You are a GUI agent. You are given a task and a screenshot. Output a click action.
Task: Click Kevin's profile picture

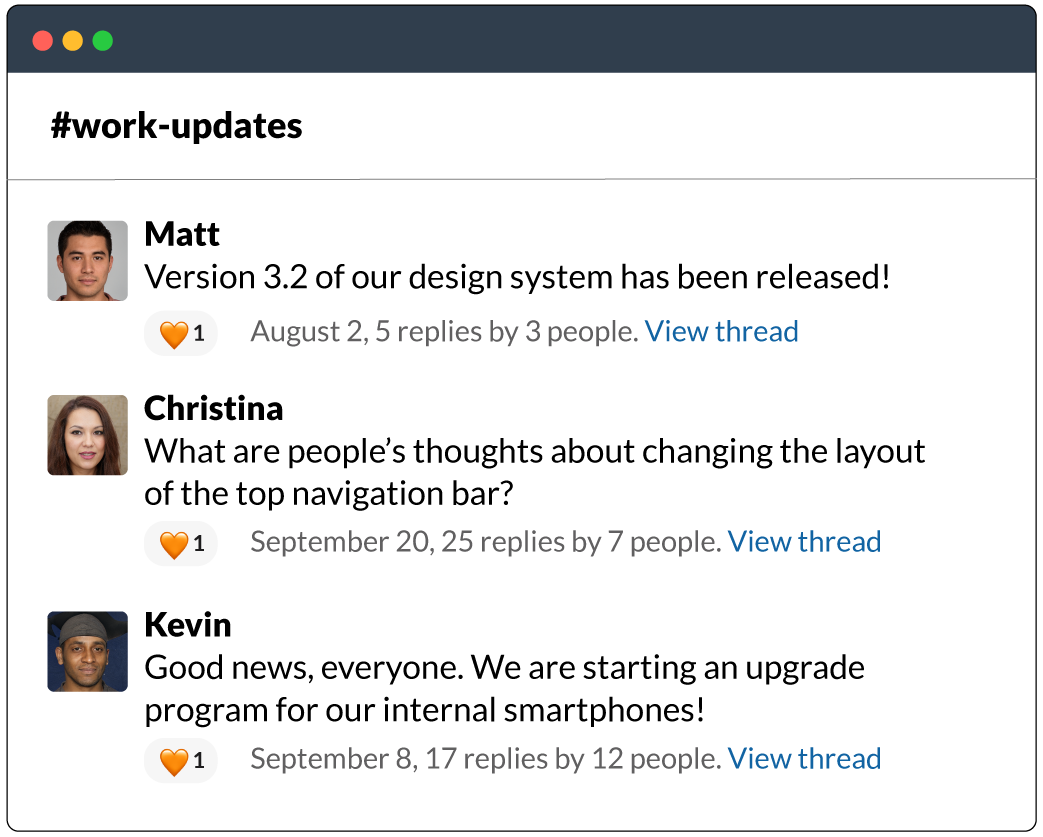pos(87,651)
